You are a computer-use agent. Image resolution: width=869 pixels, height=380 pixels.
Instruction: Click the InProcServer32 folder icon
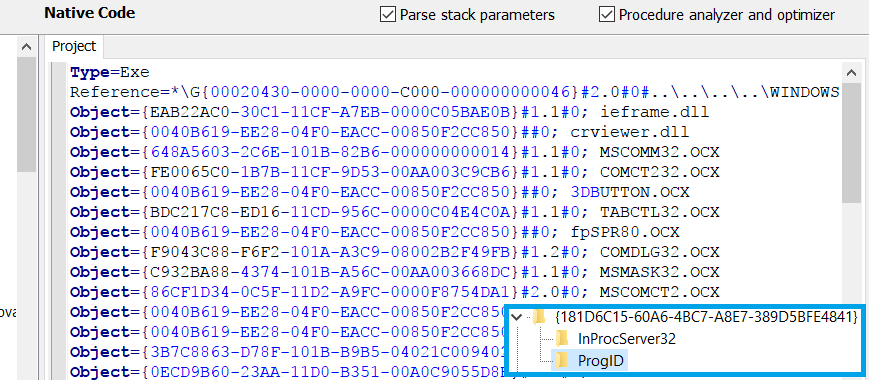[563, 338]
